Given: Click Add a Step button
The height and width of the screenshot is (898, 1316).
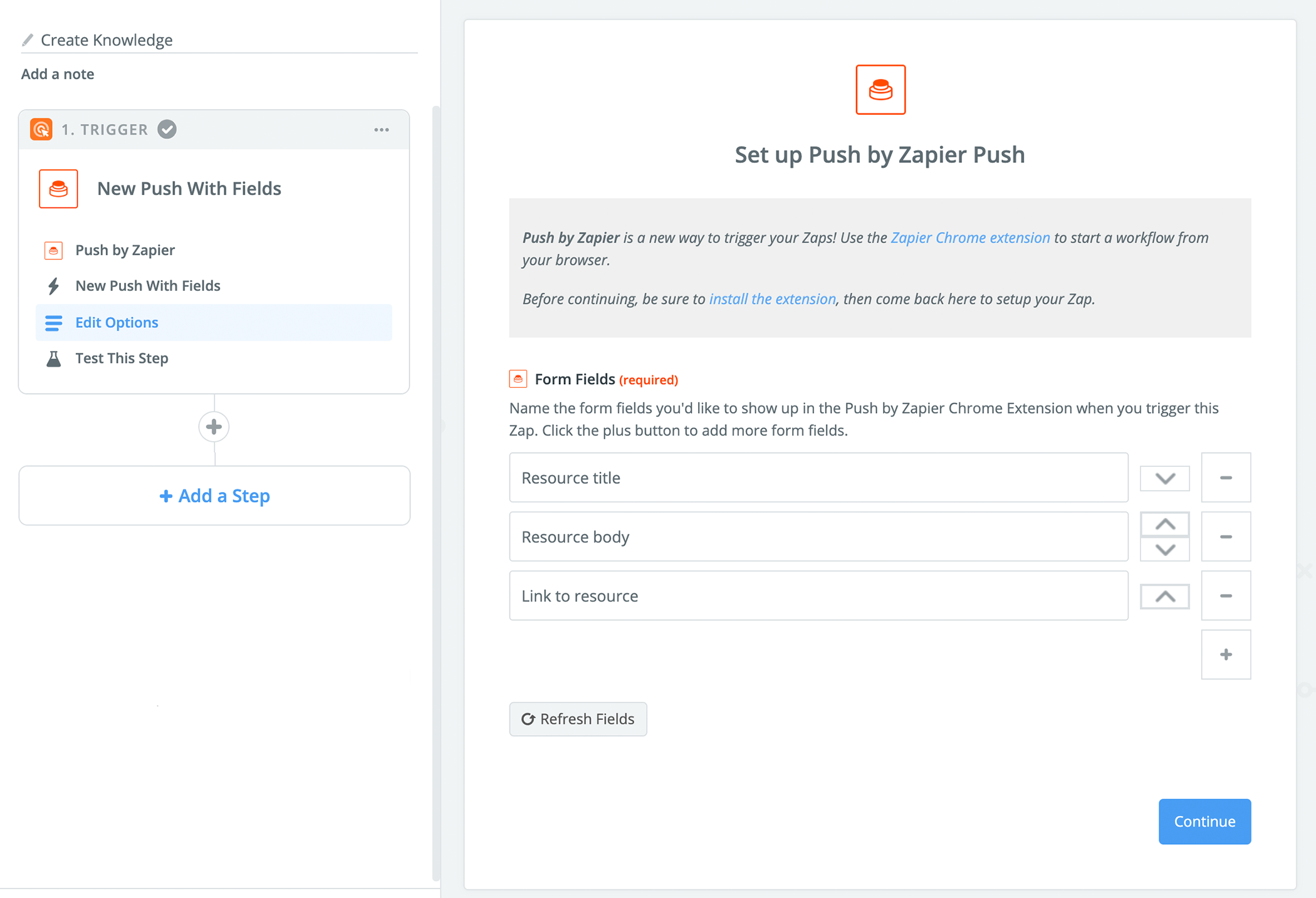Looking at the screenshot, I should 214,495.
